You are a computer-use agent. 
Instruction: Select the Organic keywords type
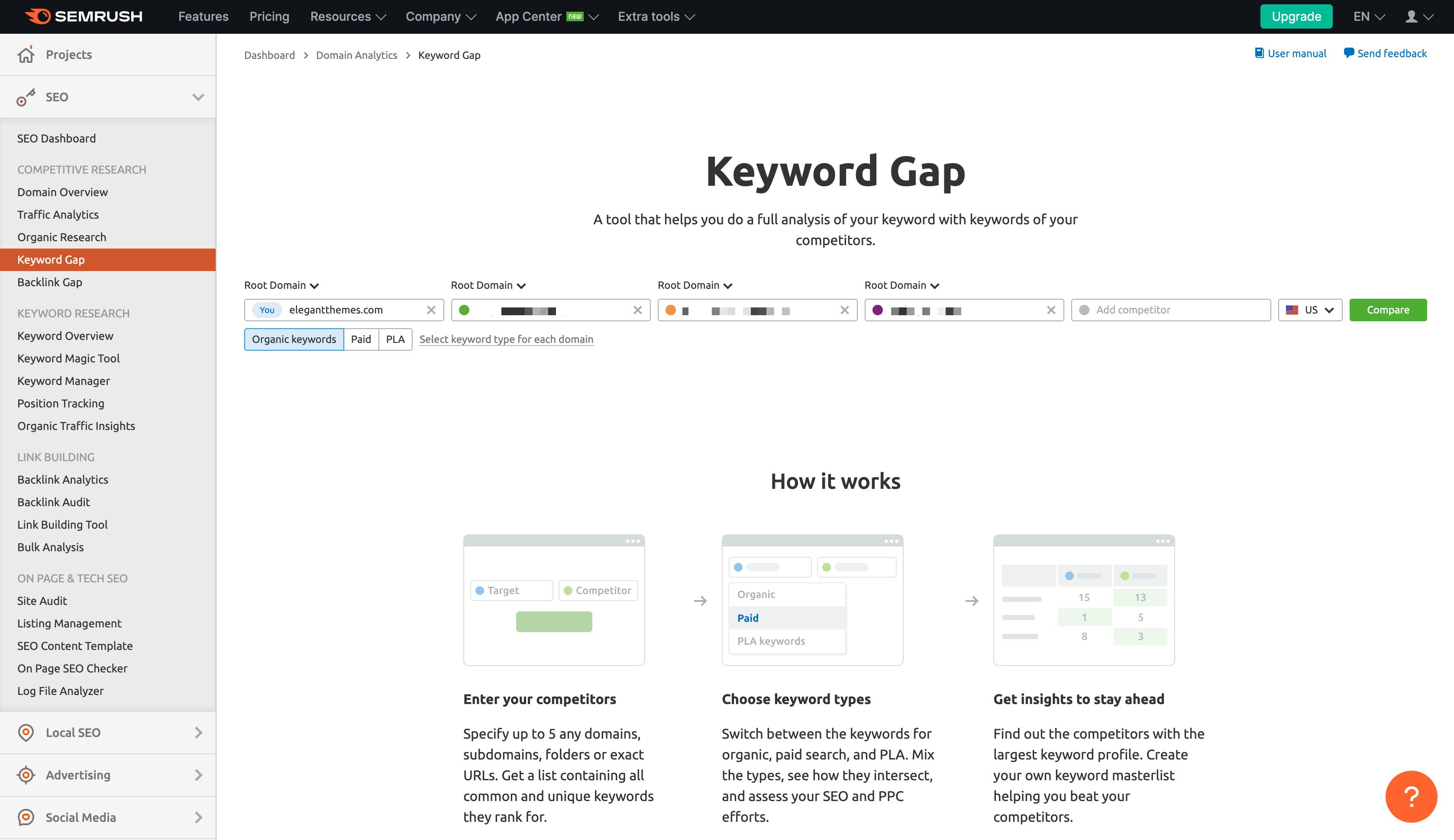(x=294, y=339)
